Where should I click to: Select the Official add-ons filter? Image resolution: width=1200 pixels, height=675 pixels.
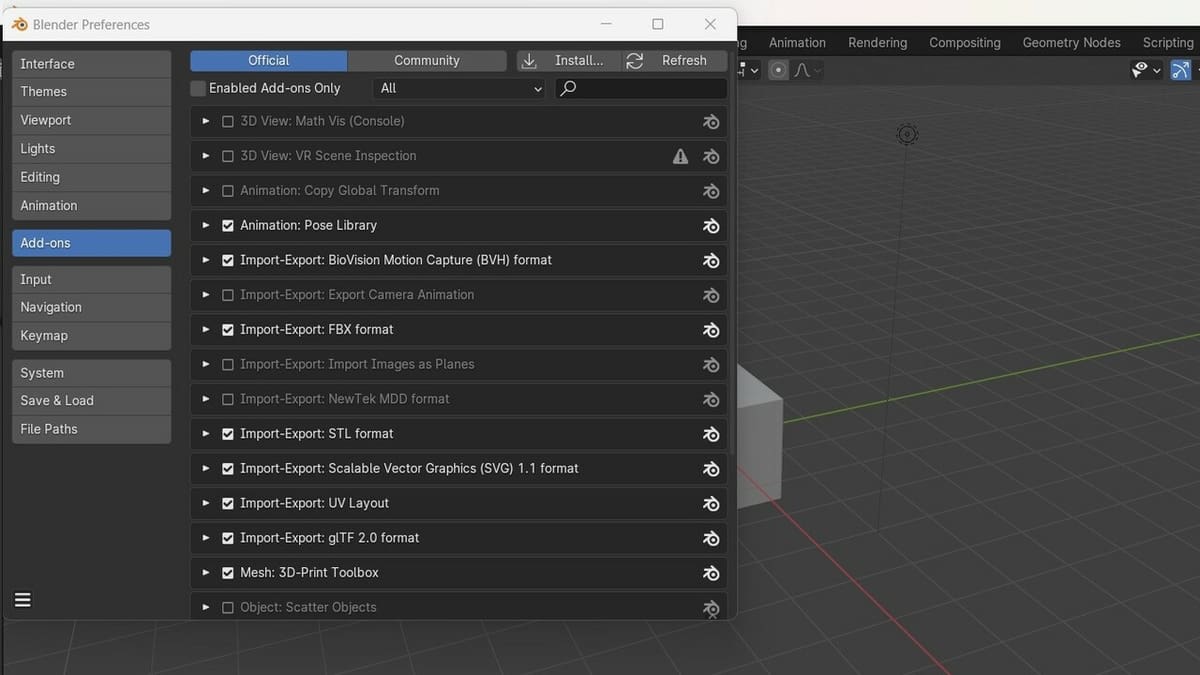(x=269, y=61)
